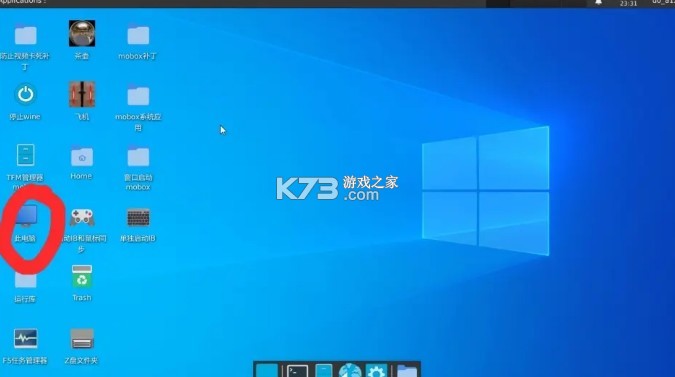This screenshot has width=675, height=377.
Task: Open the Trash bin icon
Action: tap(82, 277)
